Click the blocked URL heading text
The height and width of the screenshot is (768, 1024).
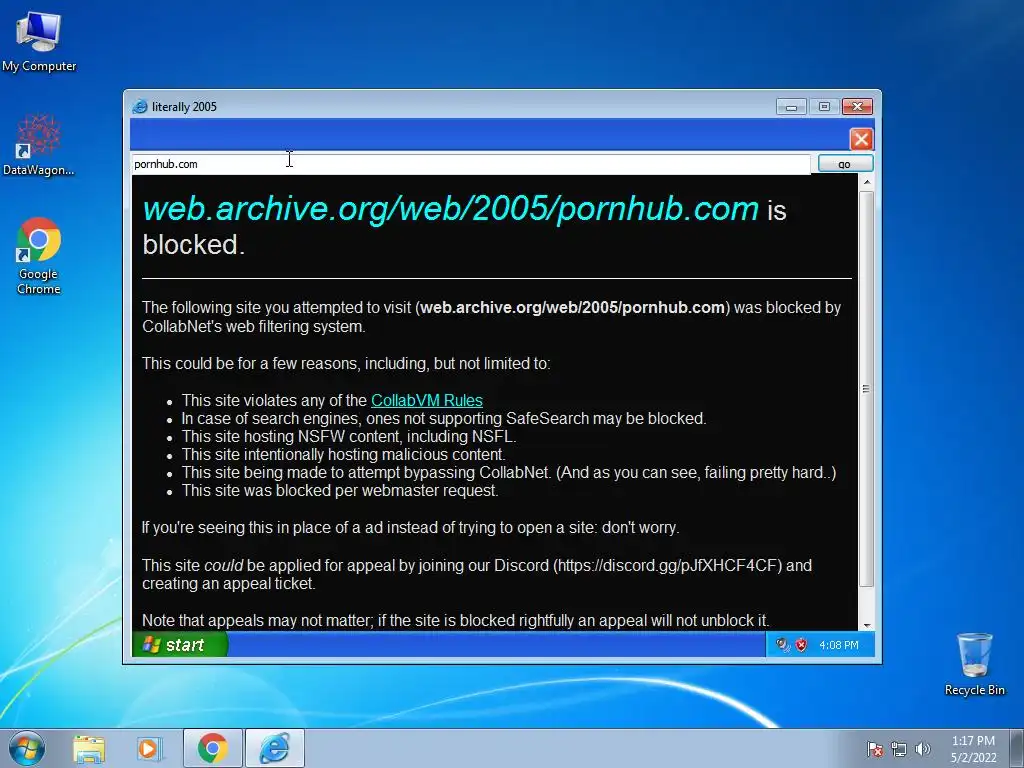tap(451, 208)
